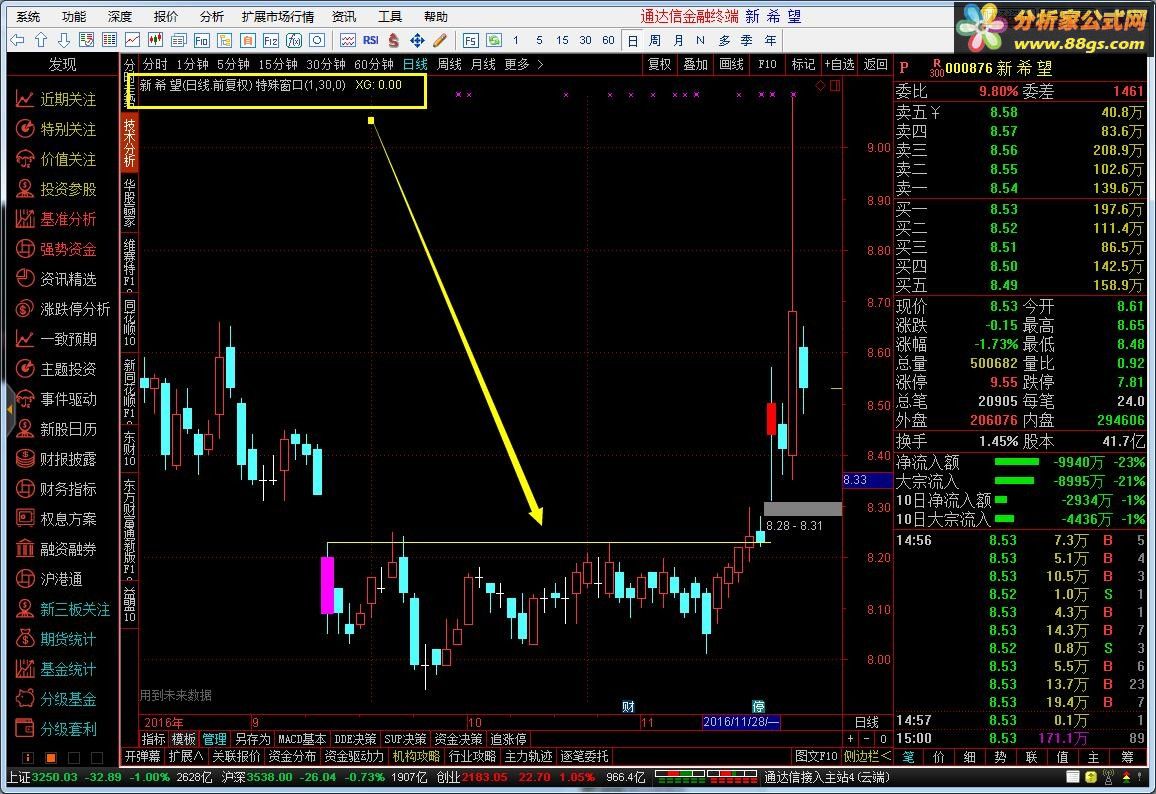This screenshot has height=794, width=1156.
Task: Open 强势资金 in the sidebar
Action: [x=58, y=249]
